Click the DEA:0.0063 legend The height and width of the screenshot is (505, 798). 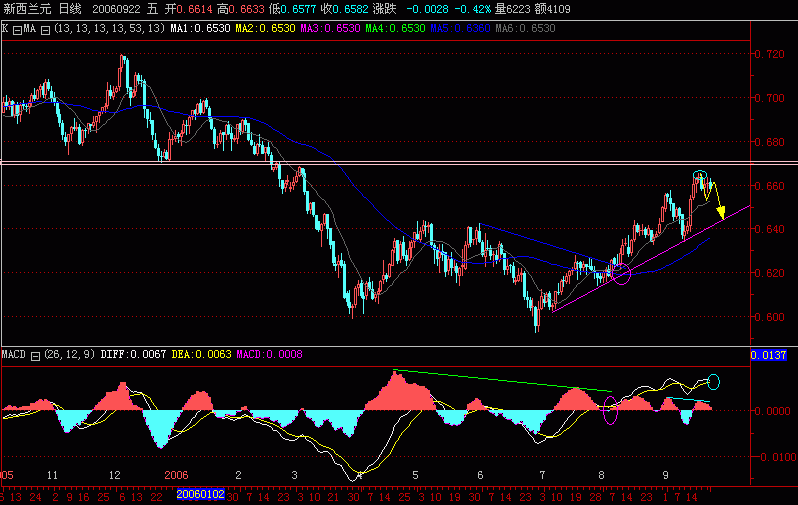201,354
